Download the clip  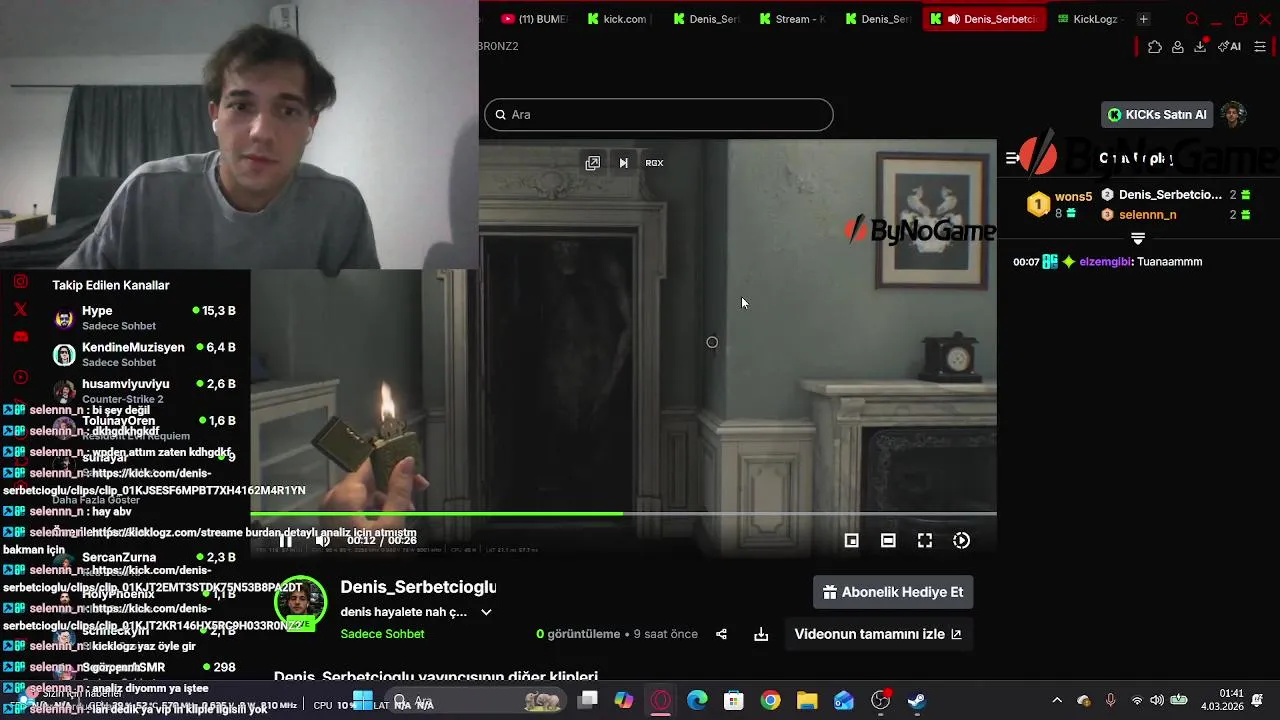(761, 634)
